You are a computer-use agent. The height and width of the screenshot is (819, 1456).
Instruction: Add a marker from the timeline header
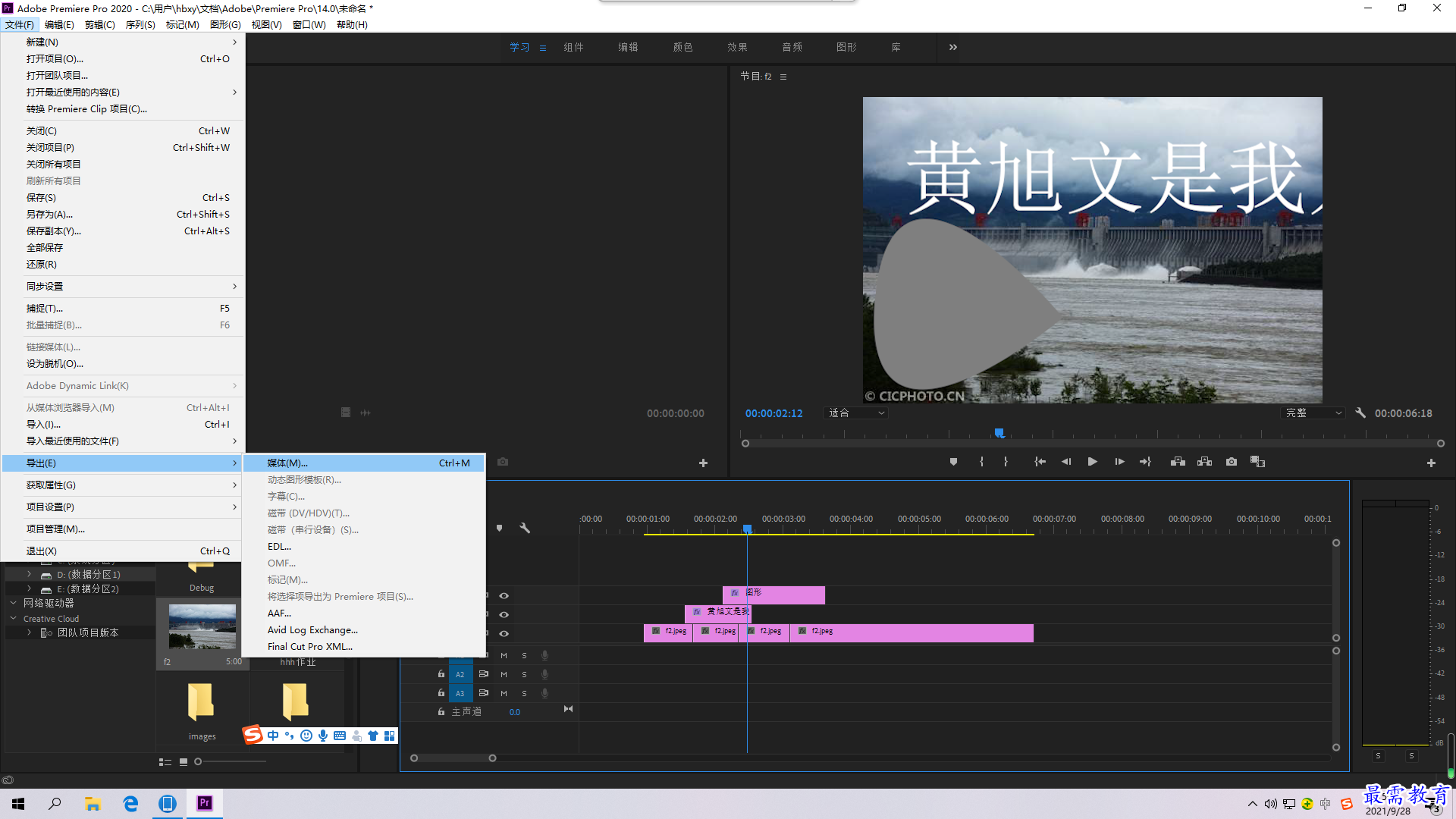(x=499, y=528)
